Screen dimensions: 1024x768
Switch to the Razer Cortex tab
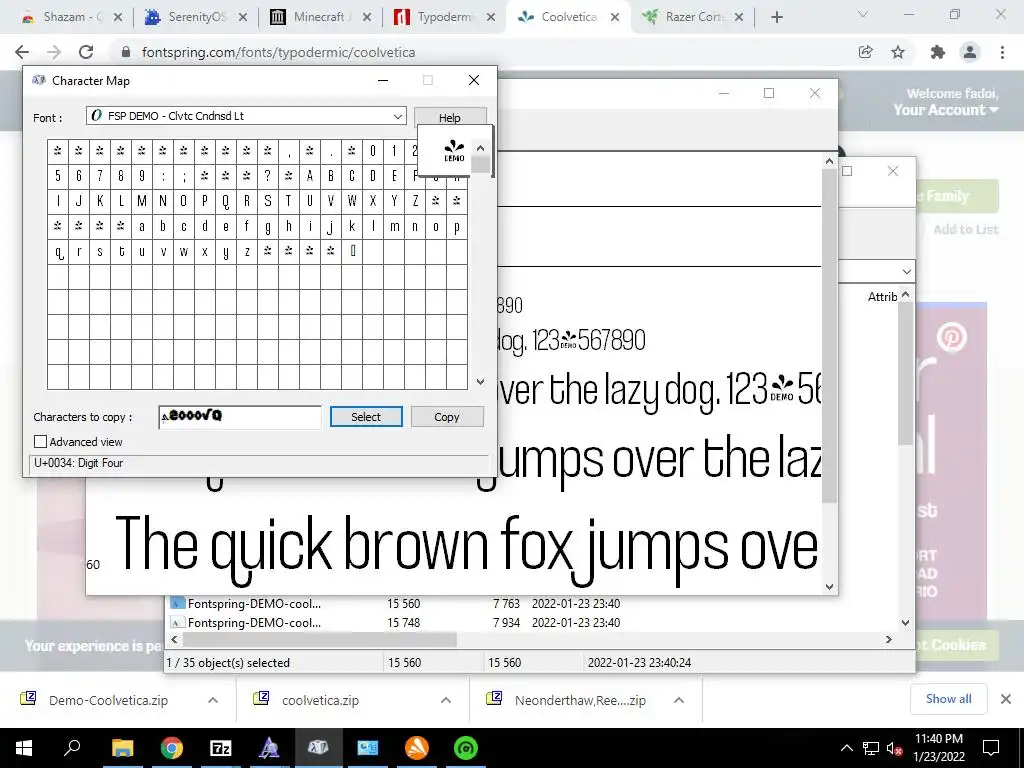pyautogui.click(x=694, y=17)
